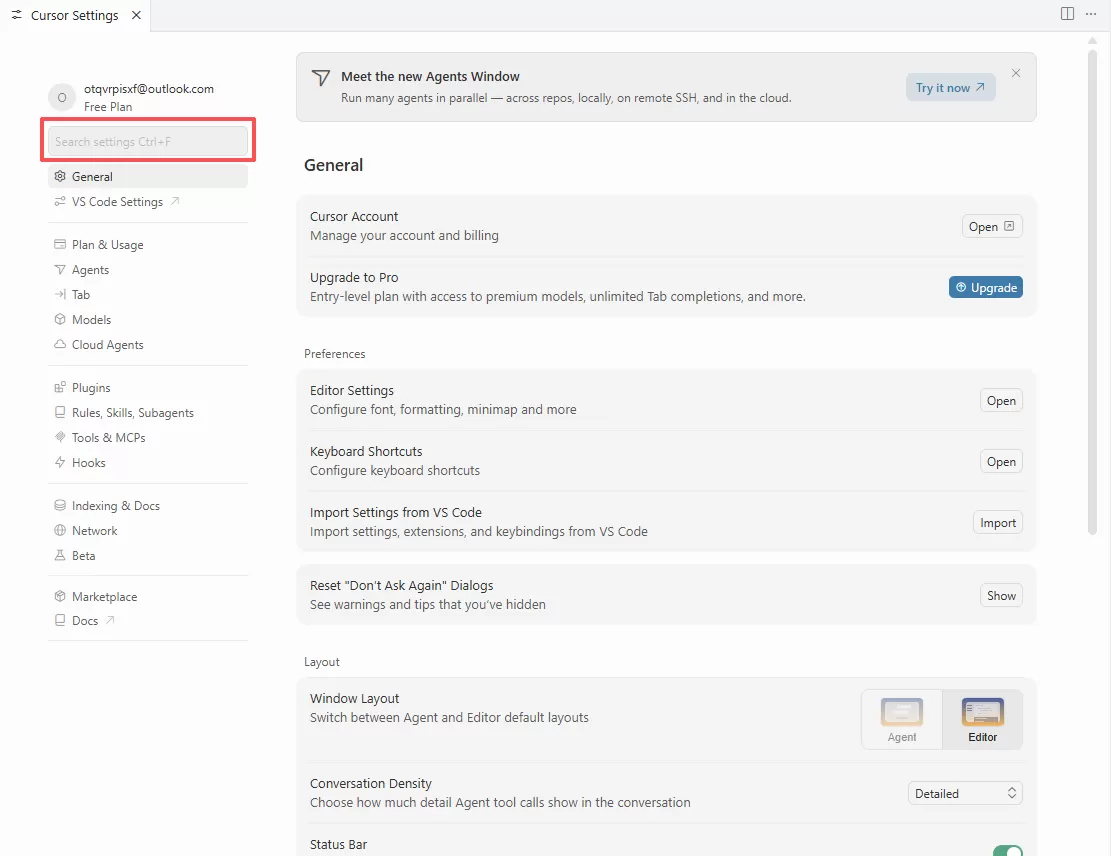Open the Conversation Density Detailed dropdown
Screen dimensions: 1111x856
tap(965, 793)
